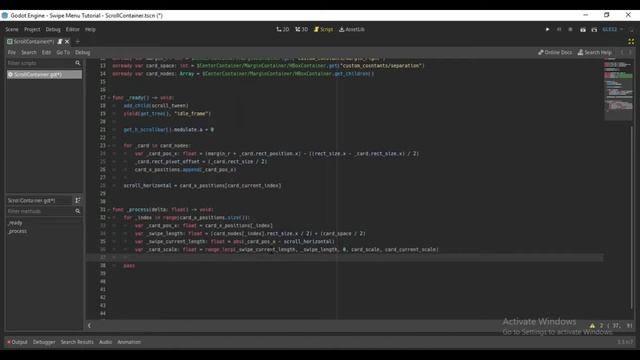Viewport: 640px width, 360px height.
Task: Open the Audio bottom panel
Action: (x=105, y=342)
